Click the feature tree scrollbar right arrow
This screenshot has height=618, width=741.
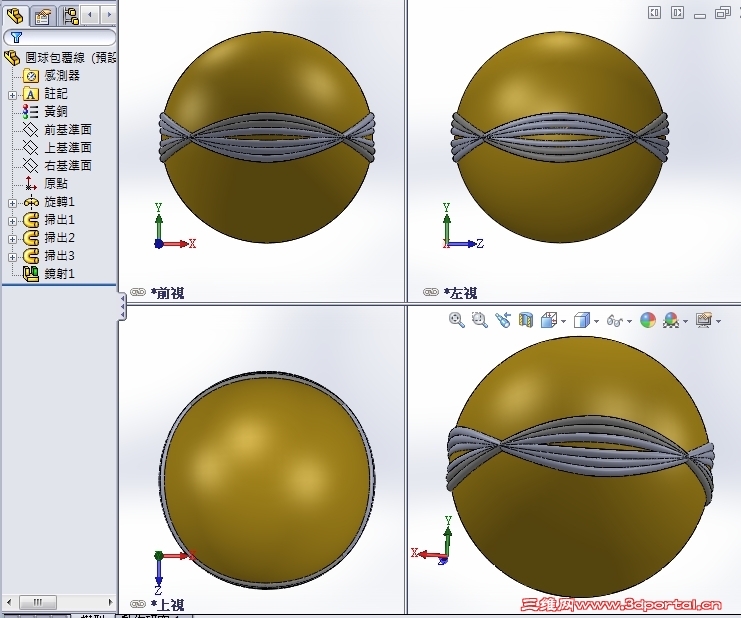(110, 602)
